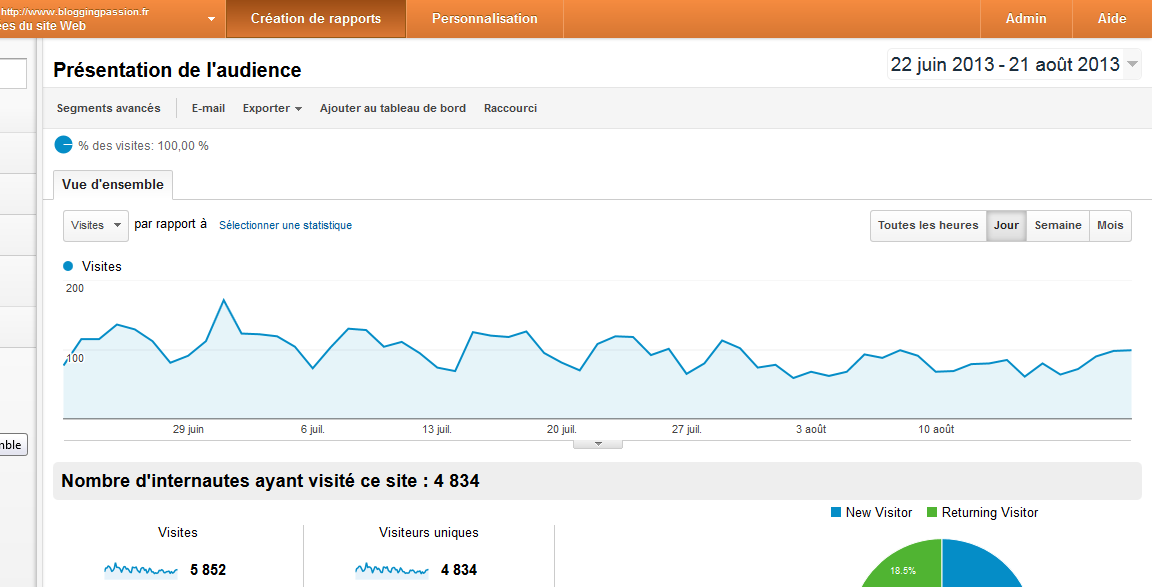This screenshot has width=1152, height=587.
Task: Switch to the Personnalisation tab
Action: coord(485,19)
